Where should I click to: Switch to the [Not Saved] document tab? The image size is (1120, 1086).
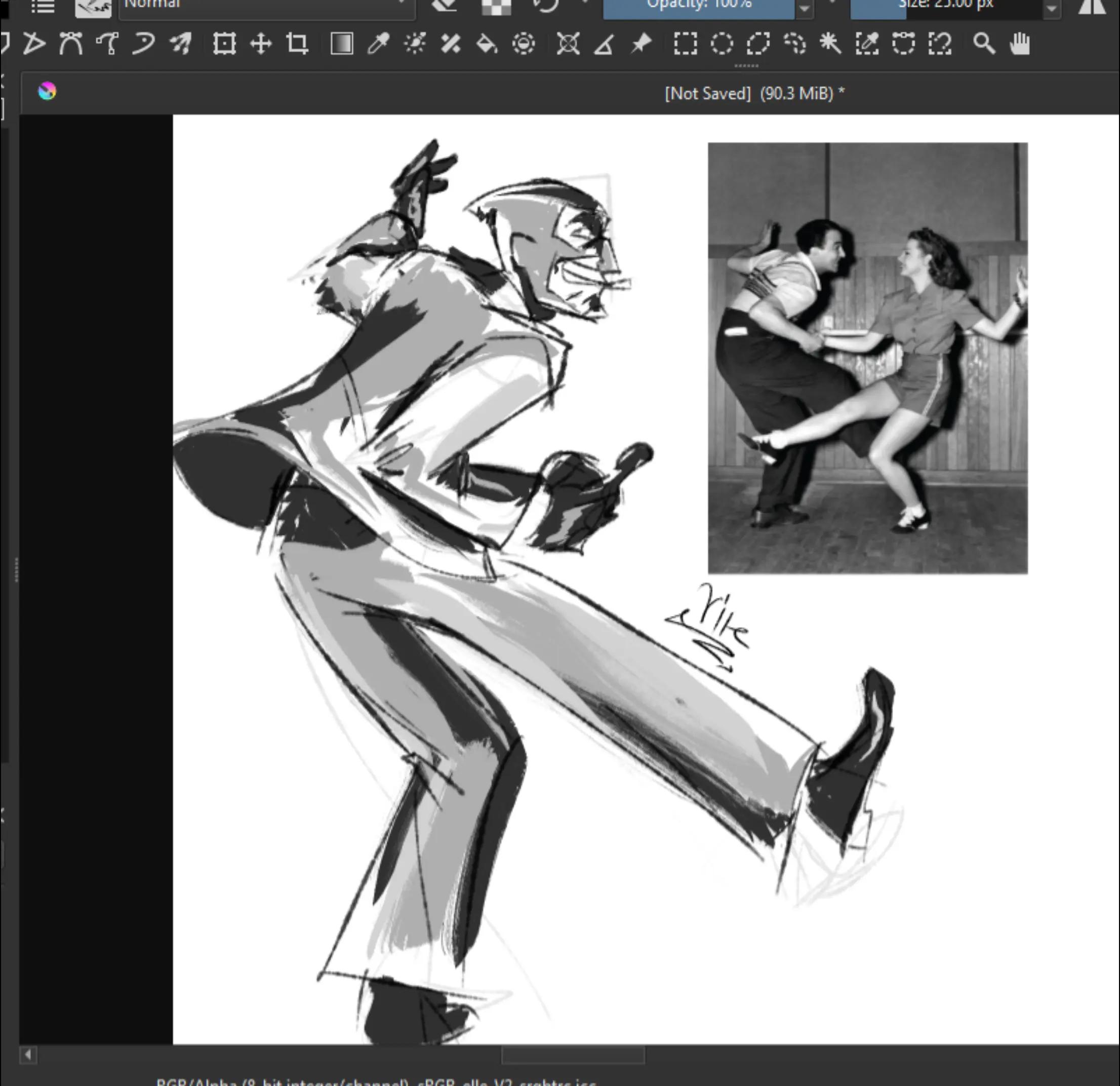(x=754, y=93)
